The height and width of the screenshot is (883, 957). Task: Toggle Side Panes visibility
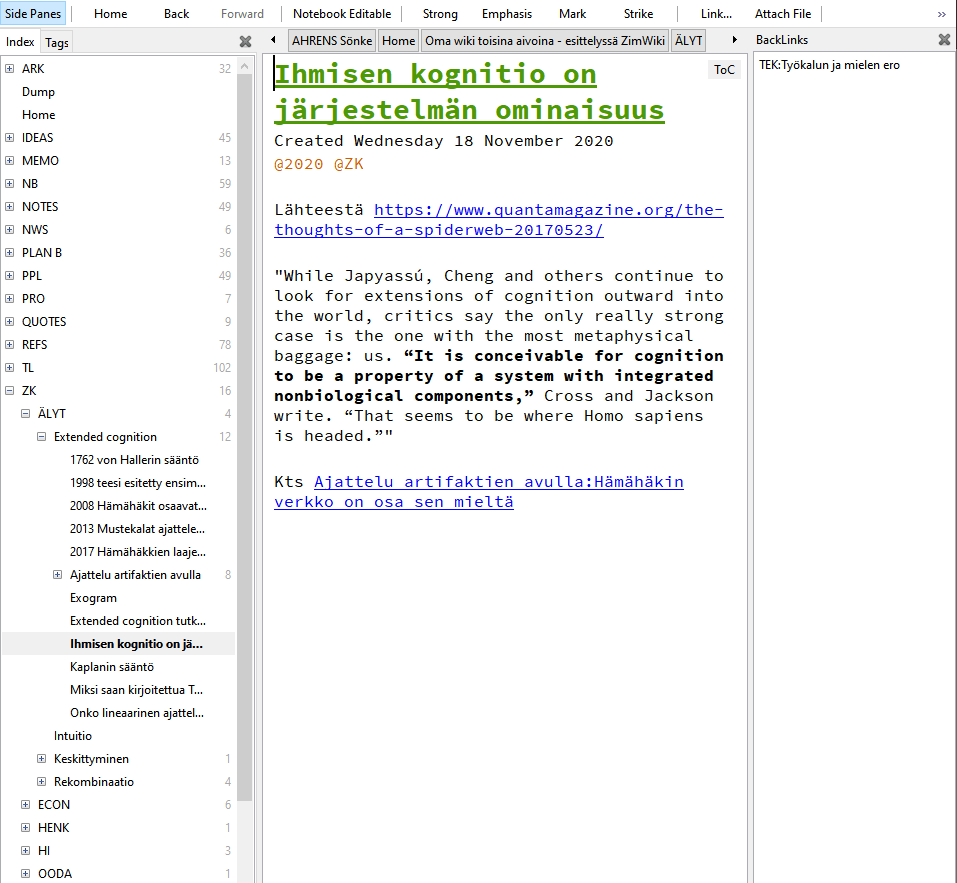[x=34, y=14]
